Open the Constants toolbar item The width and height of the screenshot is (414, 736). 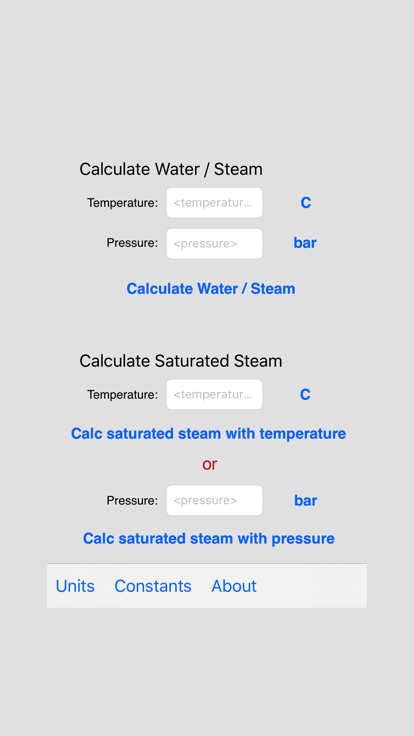[153, 586]
